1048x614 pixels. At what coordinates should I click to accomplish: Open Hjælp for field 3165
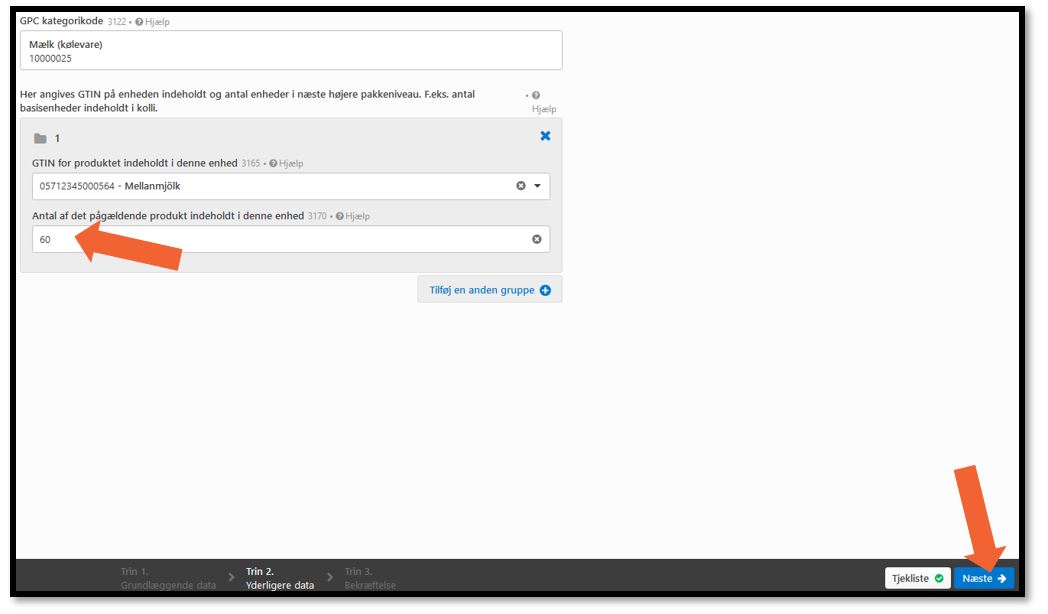[x=286, y=163]
